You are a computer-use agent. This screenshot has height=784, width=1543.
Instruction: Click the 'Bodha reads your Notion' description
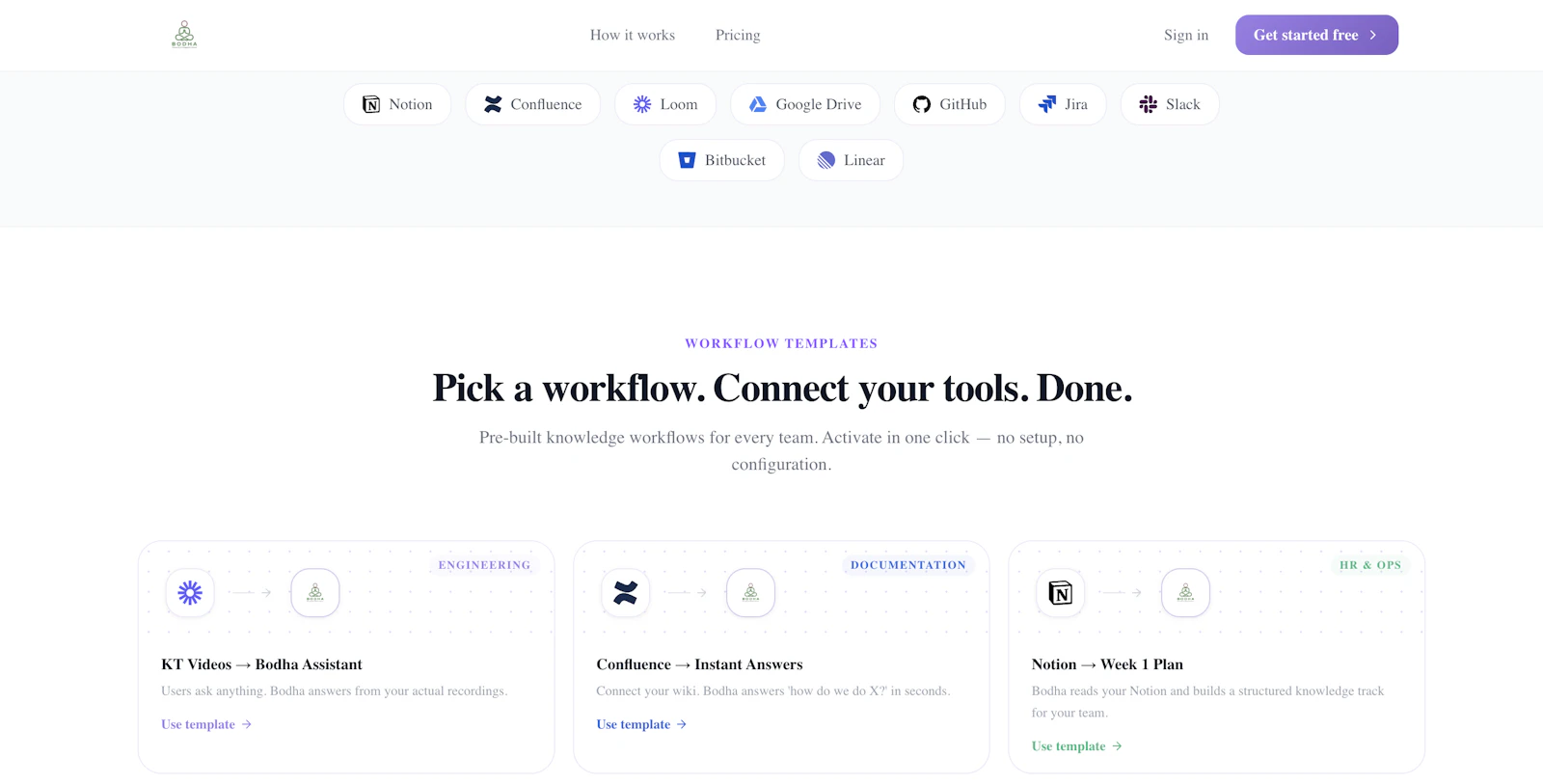pos(1207,702)
